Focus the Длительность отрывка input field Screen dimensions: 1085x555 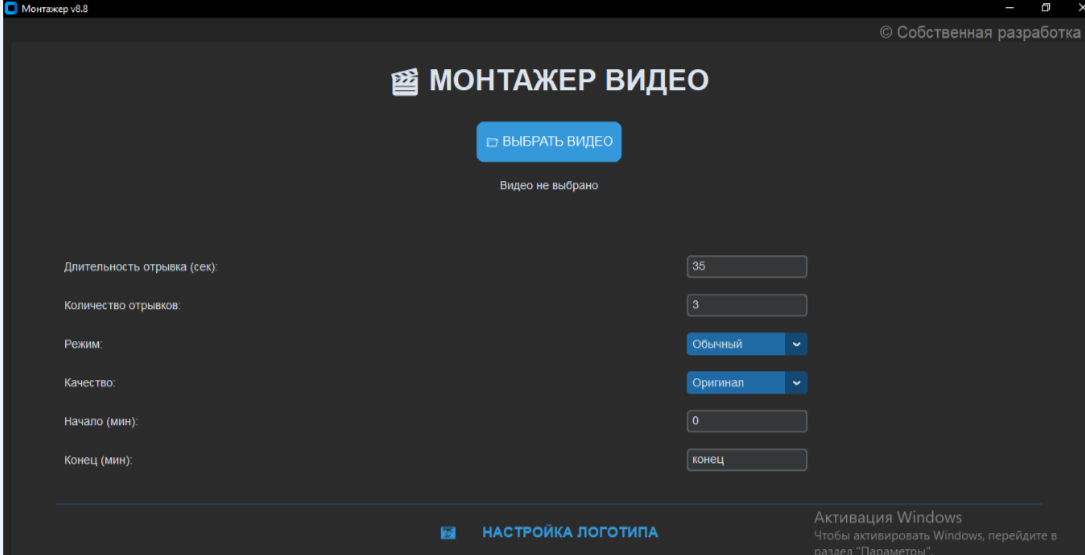(x=746, y=267)
